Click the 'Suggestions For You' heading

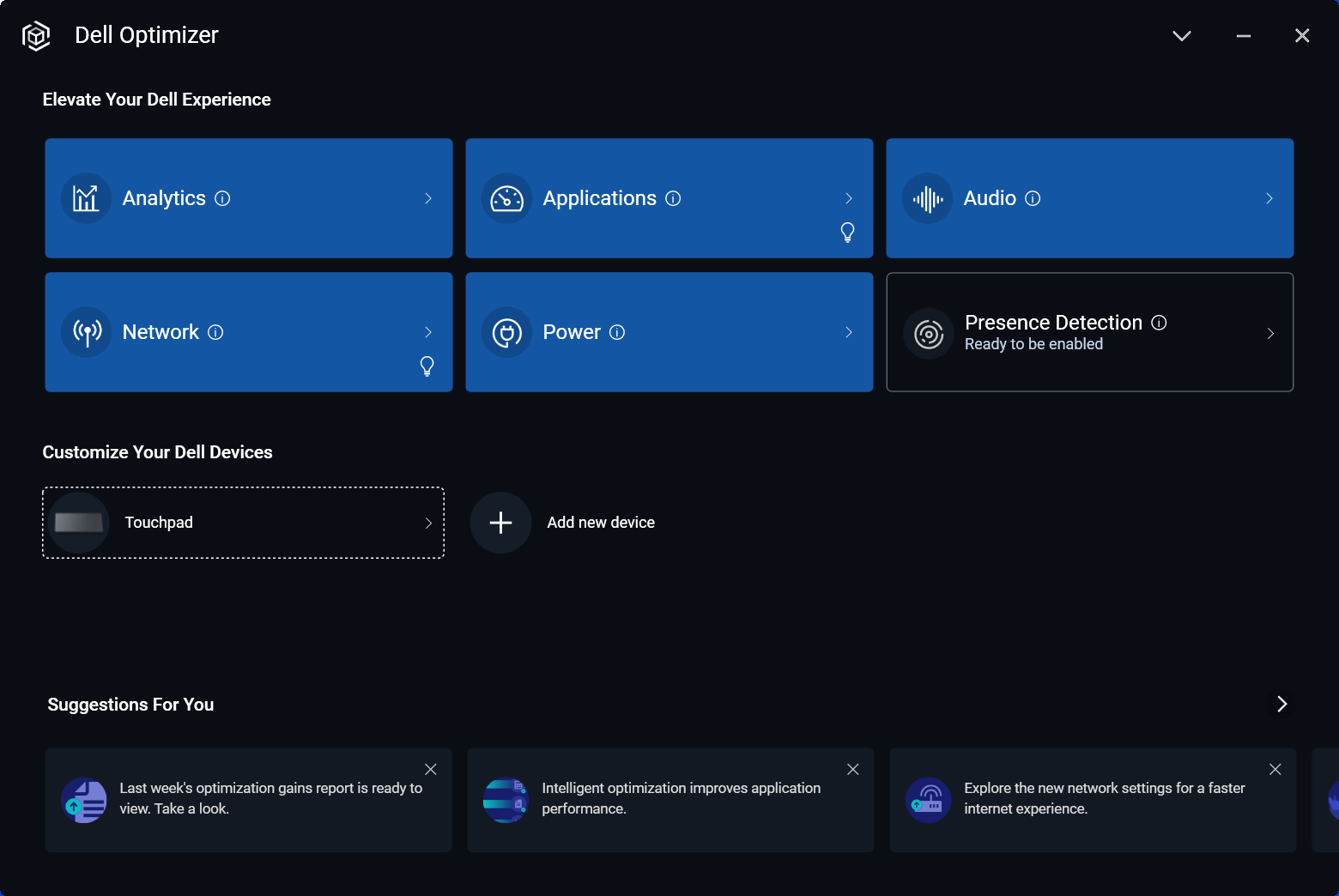pyautogui.click(x=130, y=705)
